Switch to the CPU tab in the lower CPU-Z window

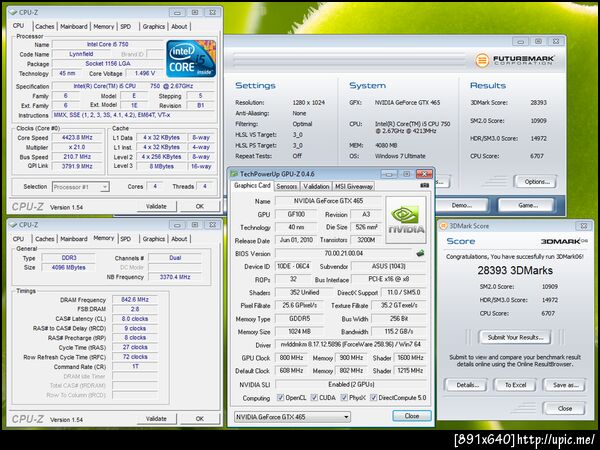(x=18, y=239)
